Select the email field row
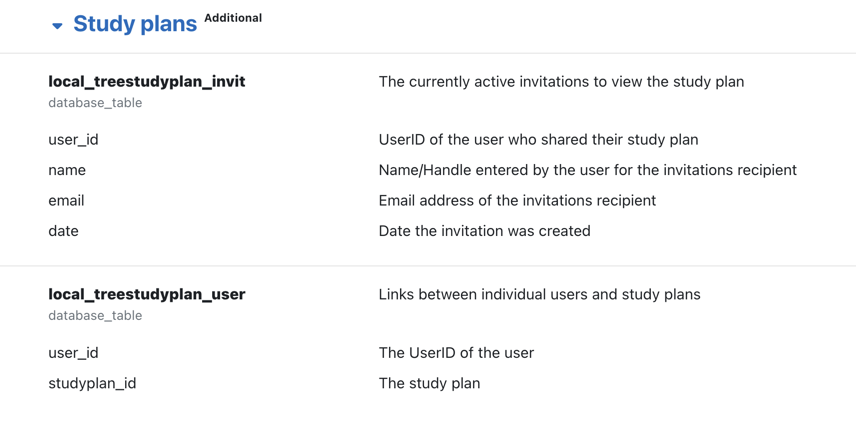 pyautogui.click(x=66, y=201)
